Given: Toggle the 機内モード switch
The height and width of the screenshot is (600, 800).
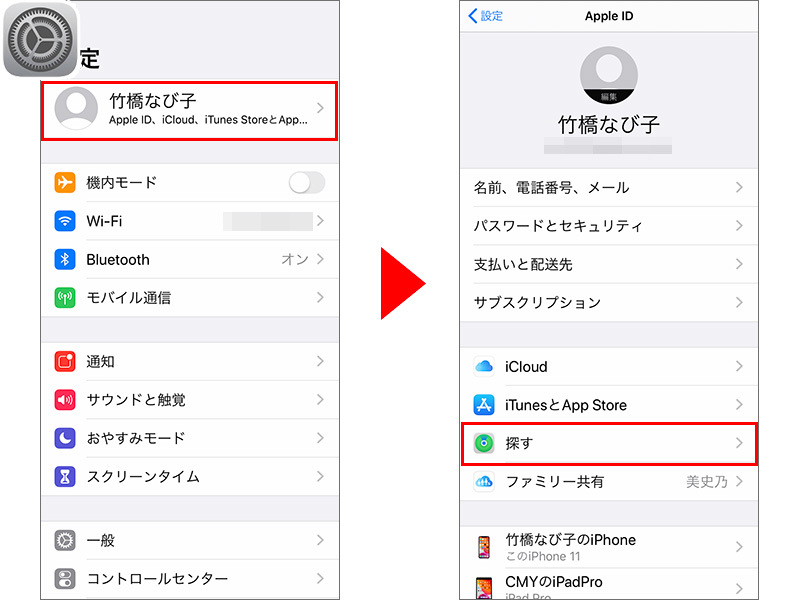Looking at the screenshot, I should [x=307, y=183].
